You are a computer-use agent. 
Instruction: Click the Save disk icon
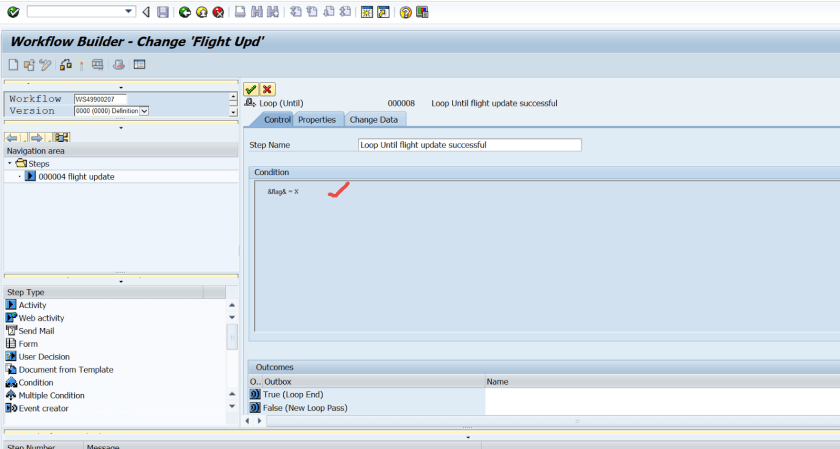162,12
